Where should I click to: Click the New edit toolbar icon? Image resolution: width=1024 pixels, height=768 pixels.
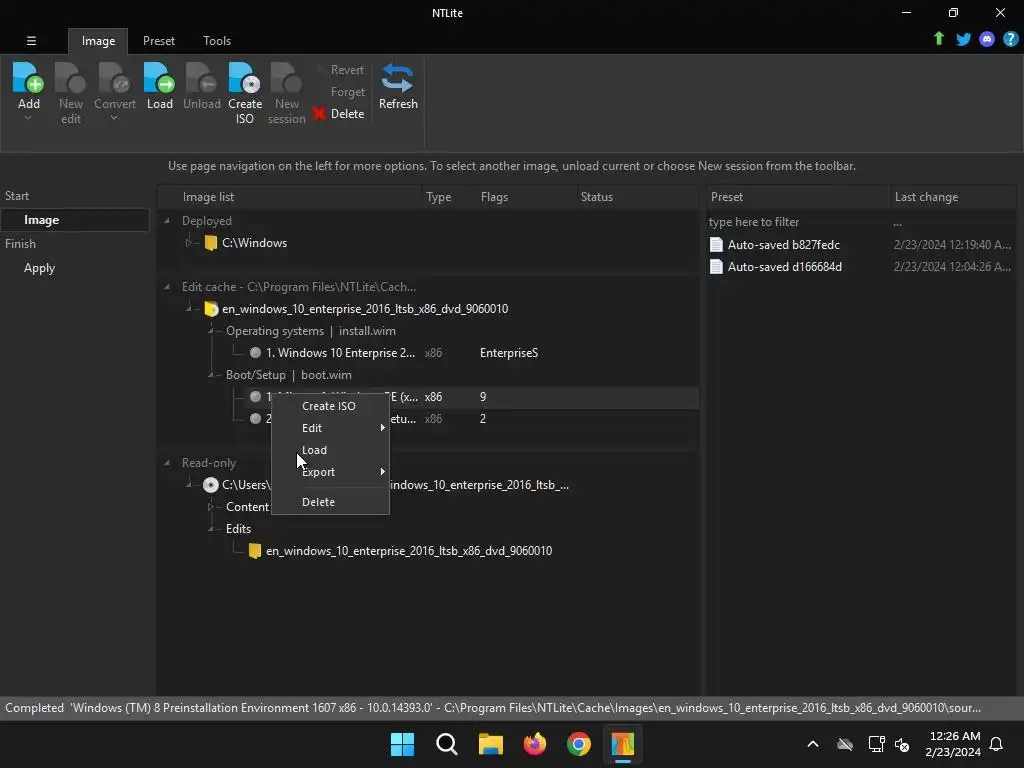(x=71, y=77)
